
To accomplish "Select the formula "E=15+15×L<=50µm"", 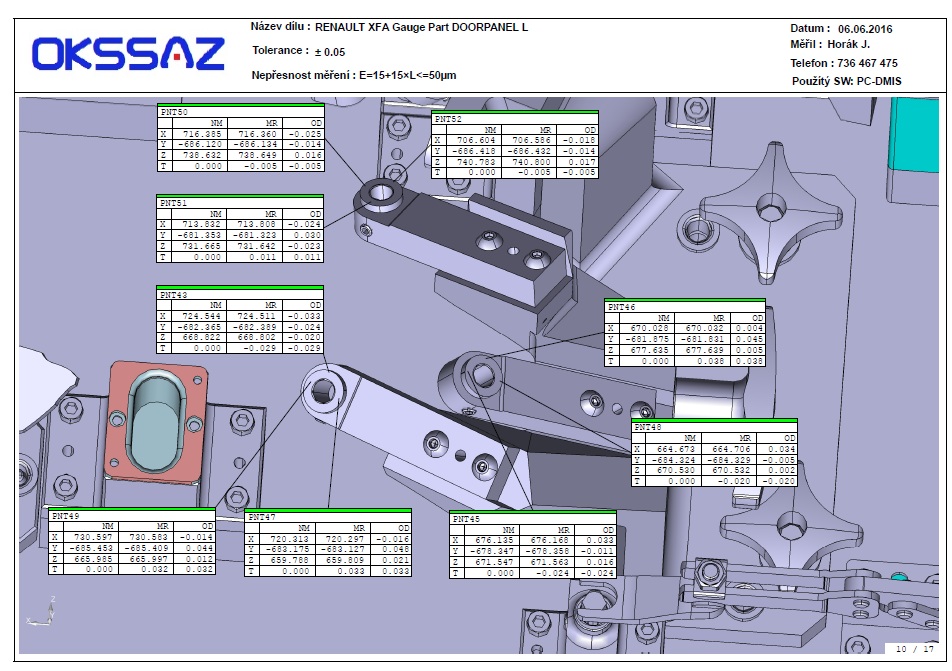I will pos(407,75).
